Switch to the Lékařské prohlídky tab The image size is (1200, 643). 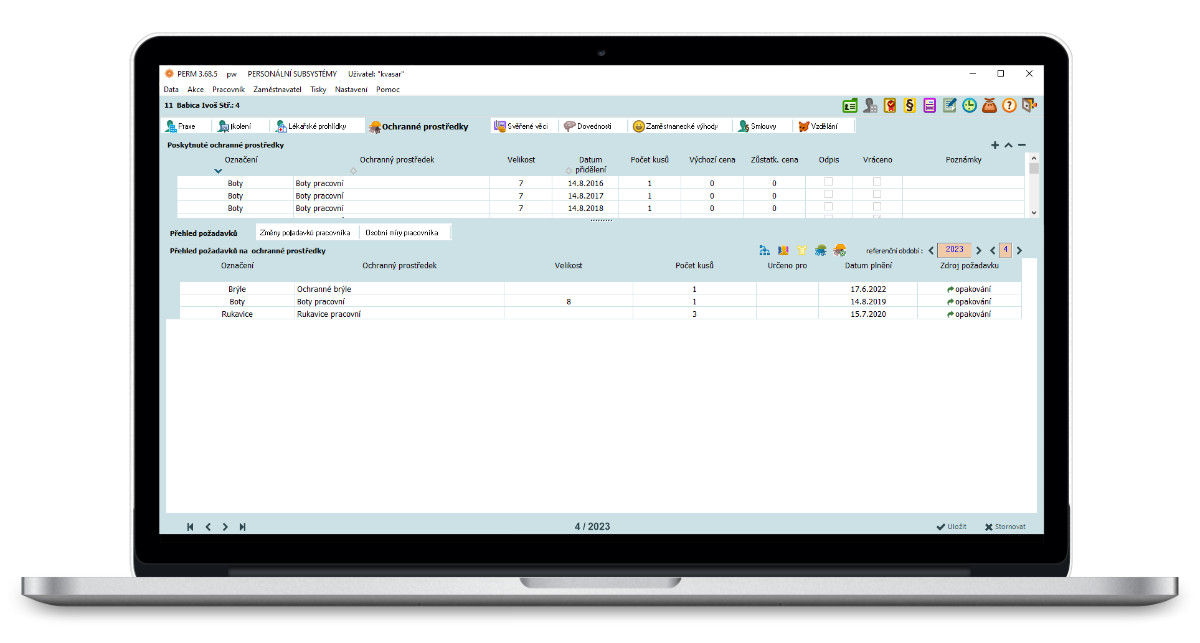coord(312,127)
